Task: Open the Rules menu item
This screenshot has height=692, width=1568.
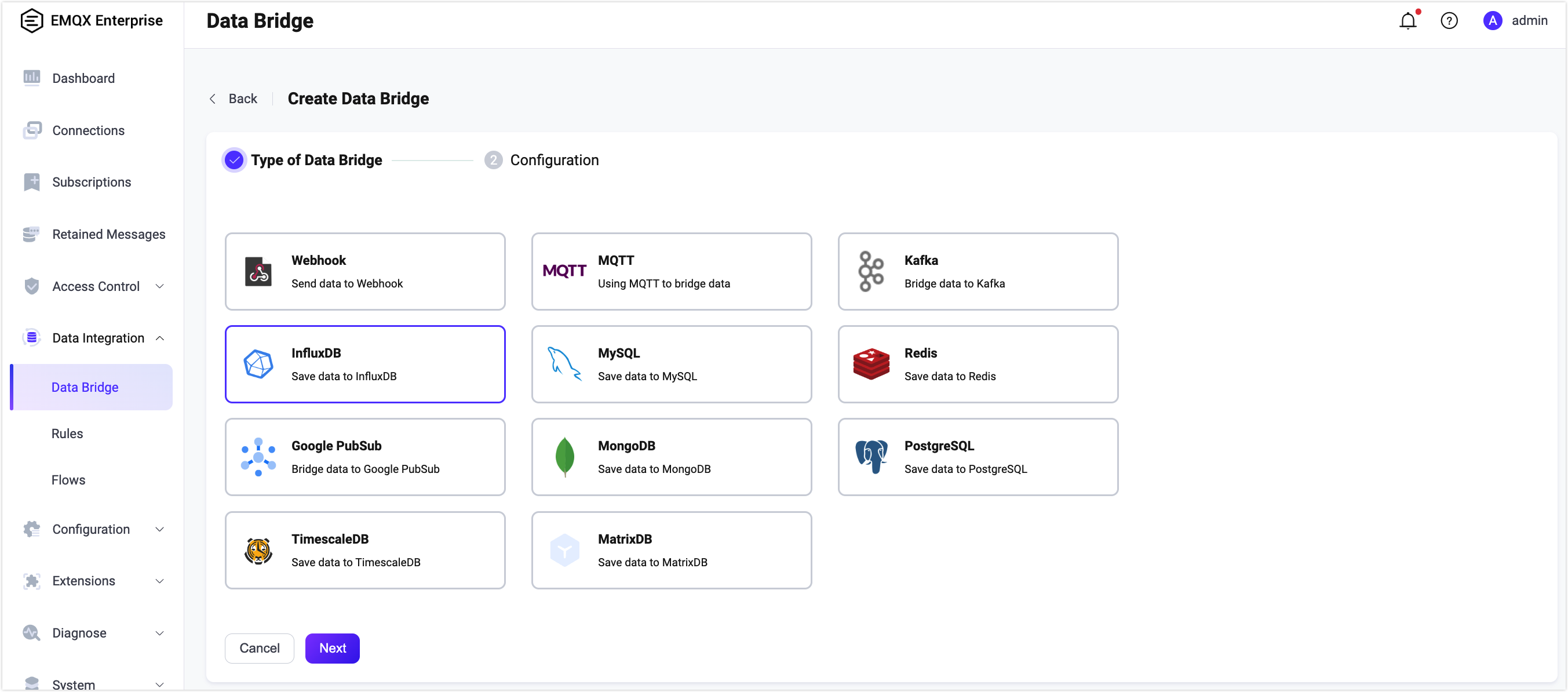Action: [67, 434]
